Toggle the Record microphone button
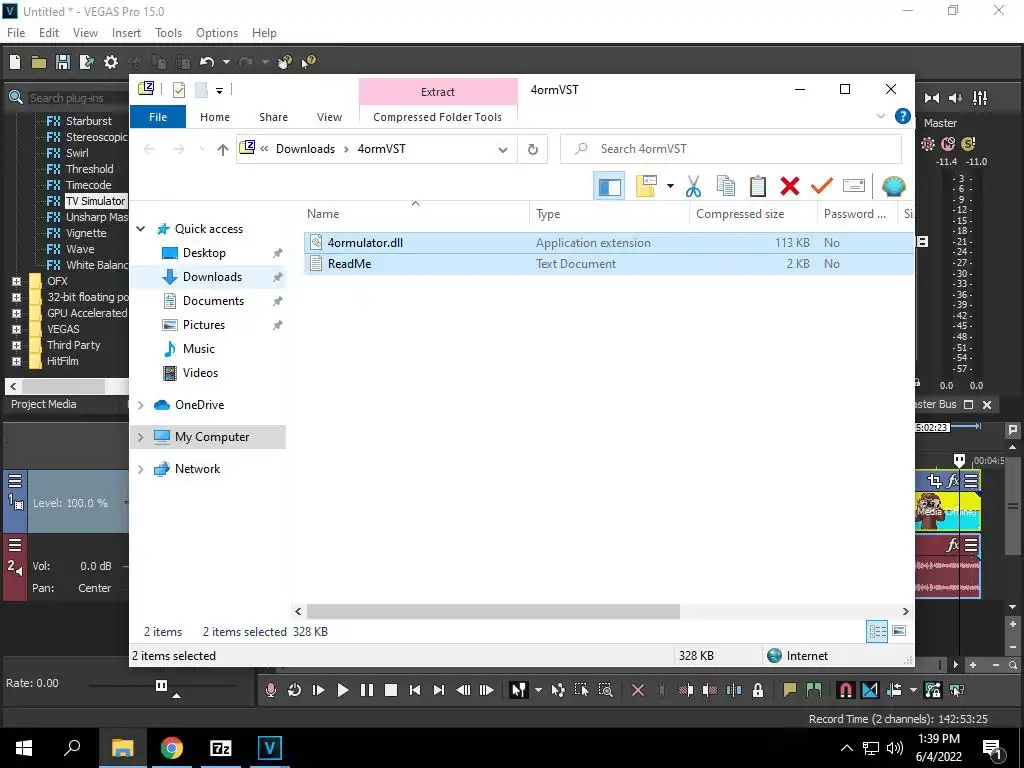The width and height of the screenshot is (1024, 768). pos(270,690)
